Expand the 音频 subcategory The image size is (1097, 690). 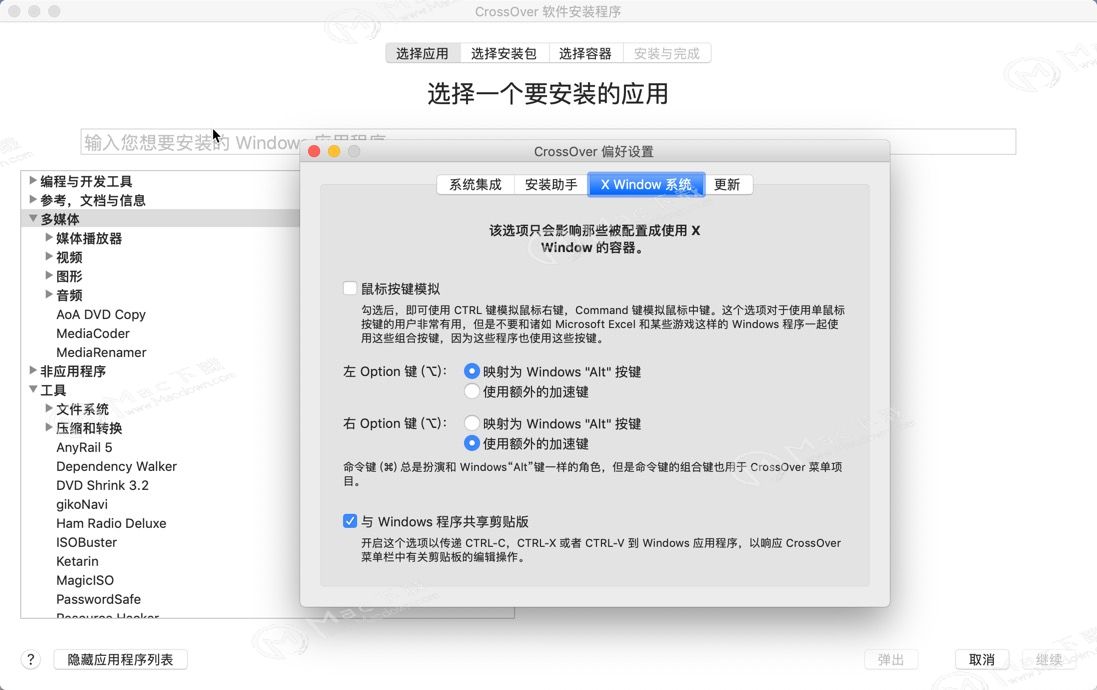coord(49,294)
